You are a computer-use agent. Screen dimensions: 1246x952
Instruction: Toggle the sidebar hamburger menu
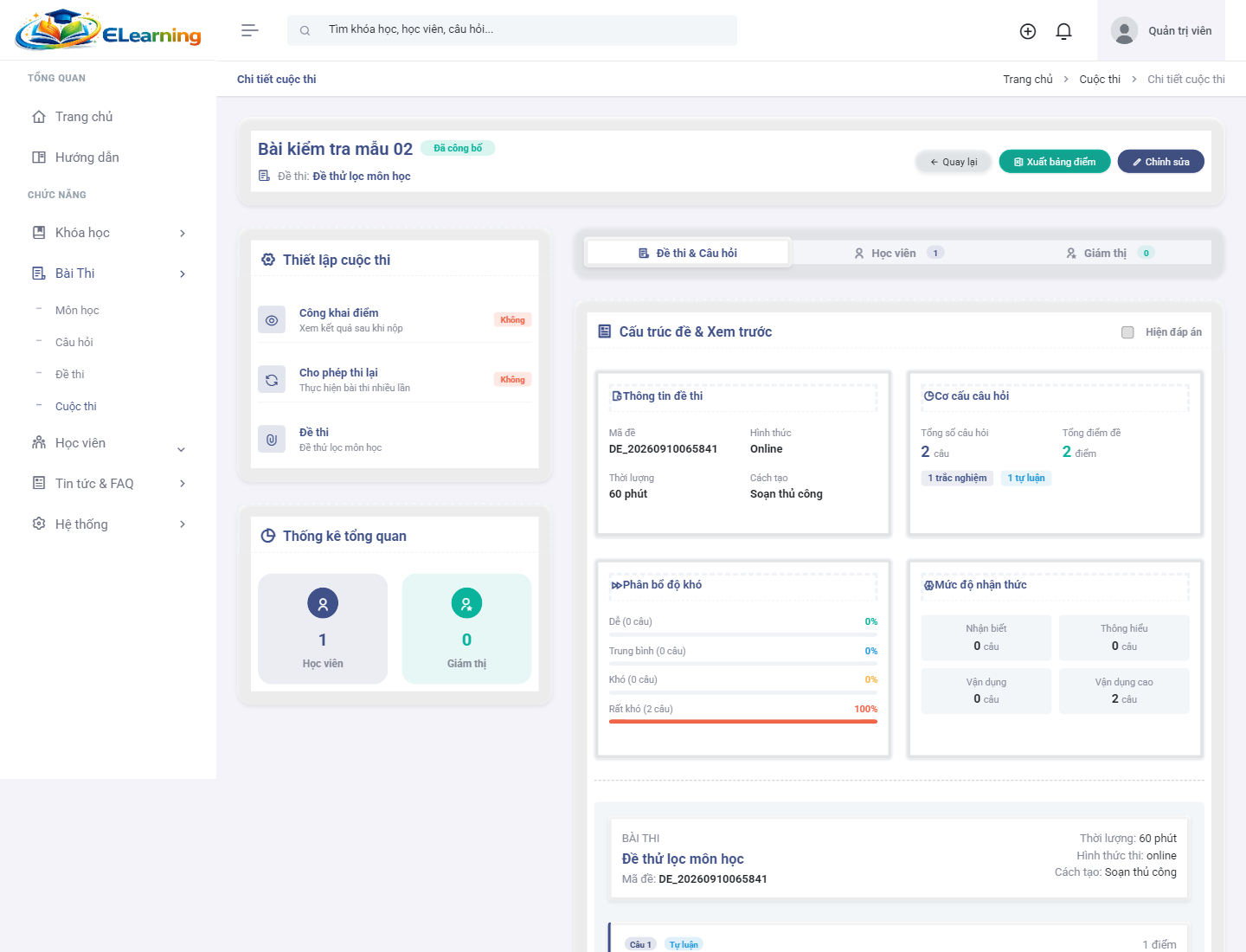coord(250,30)
